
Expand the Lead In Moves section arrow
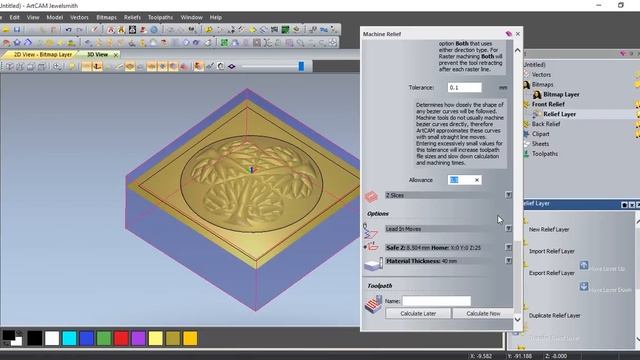tap(509, 229)
